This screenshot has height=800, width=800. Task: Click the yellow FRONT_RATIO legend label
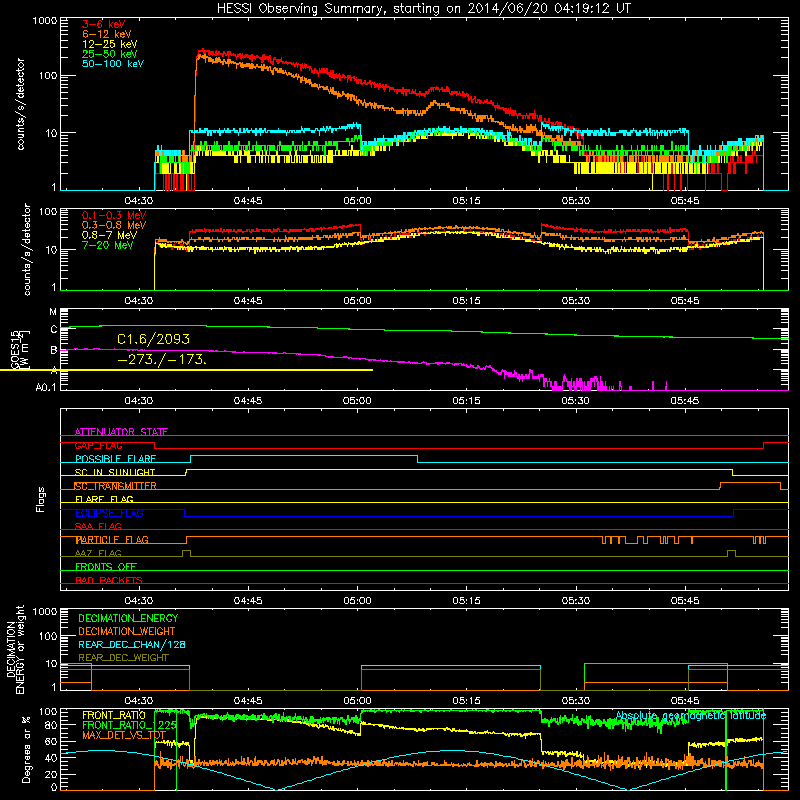114,716
